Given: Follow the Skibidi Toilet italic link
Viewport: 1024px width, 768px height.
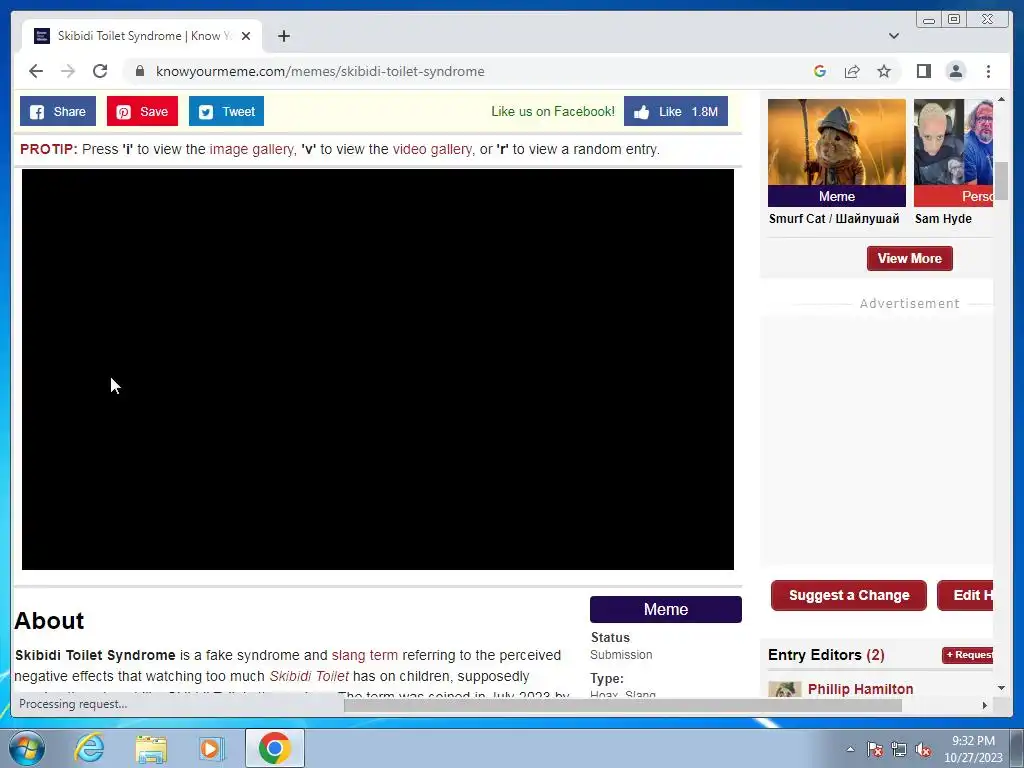Looking at the screenshot, I should [x=309, y=676].
